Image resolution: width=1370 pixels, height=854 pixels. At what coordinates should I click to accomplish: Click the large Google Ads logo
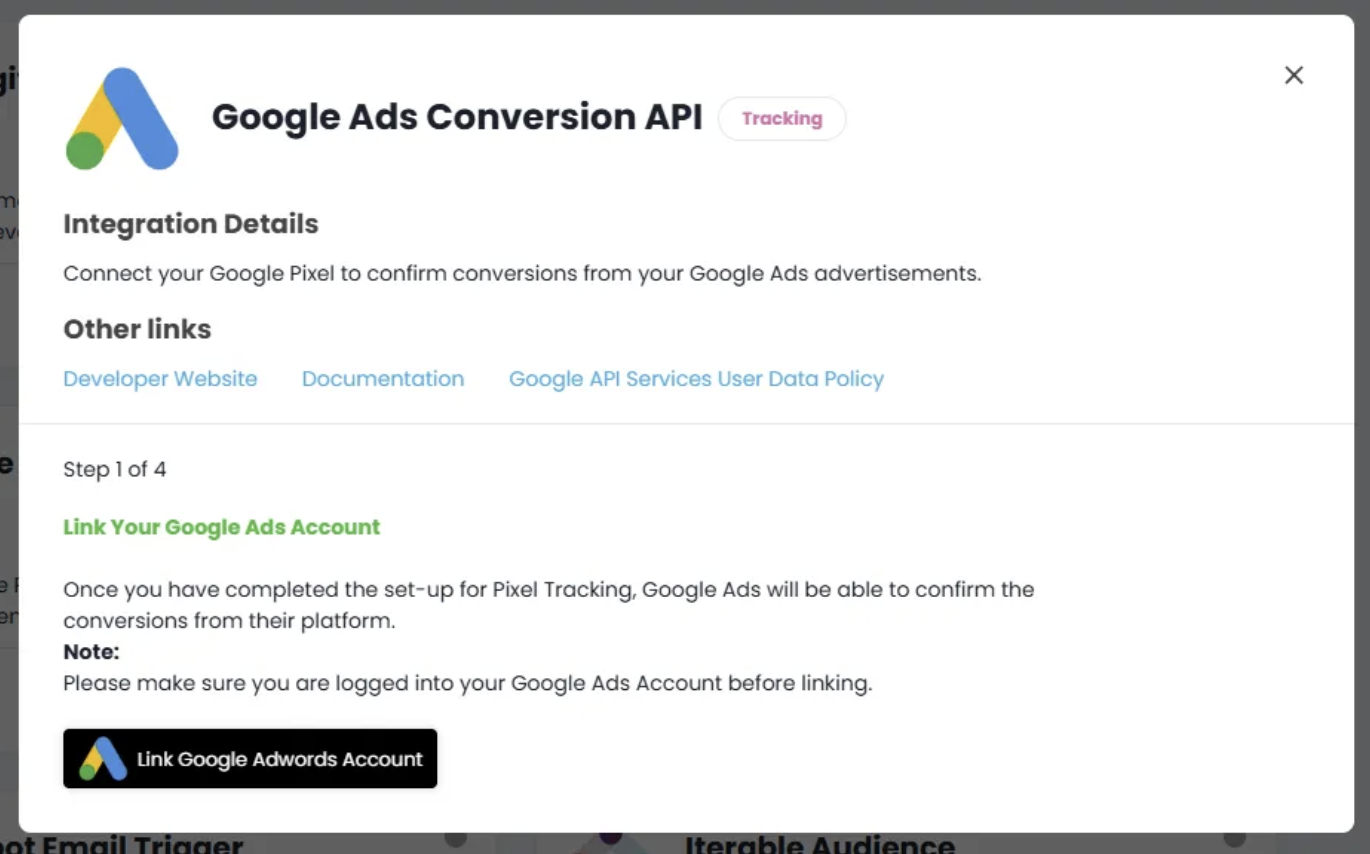point(122,118)
